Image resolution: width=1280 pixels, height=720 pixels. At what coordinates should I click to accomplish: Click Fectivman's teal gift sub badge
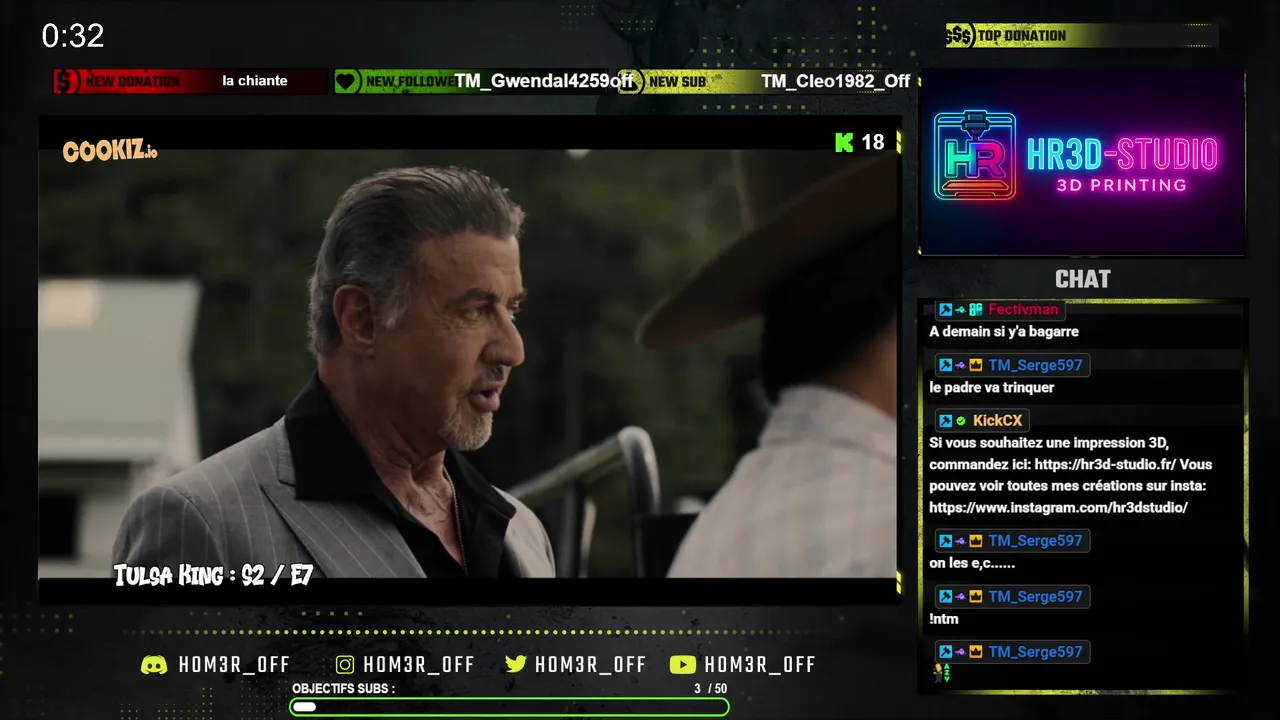tap(976, 310)
